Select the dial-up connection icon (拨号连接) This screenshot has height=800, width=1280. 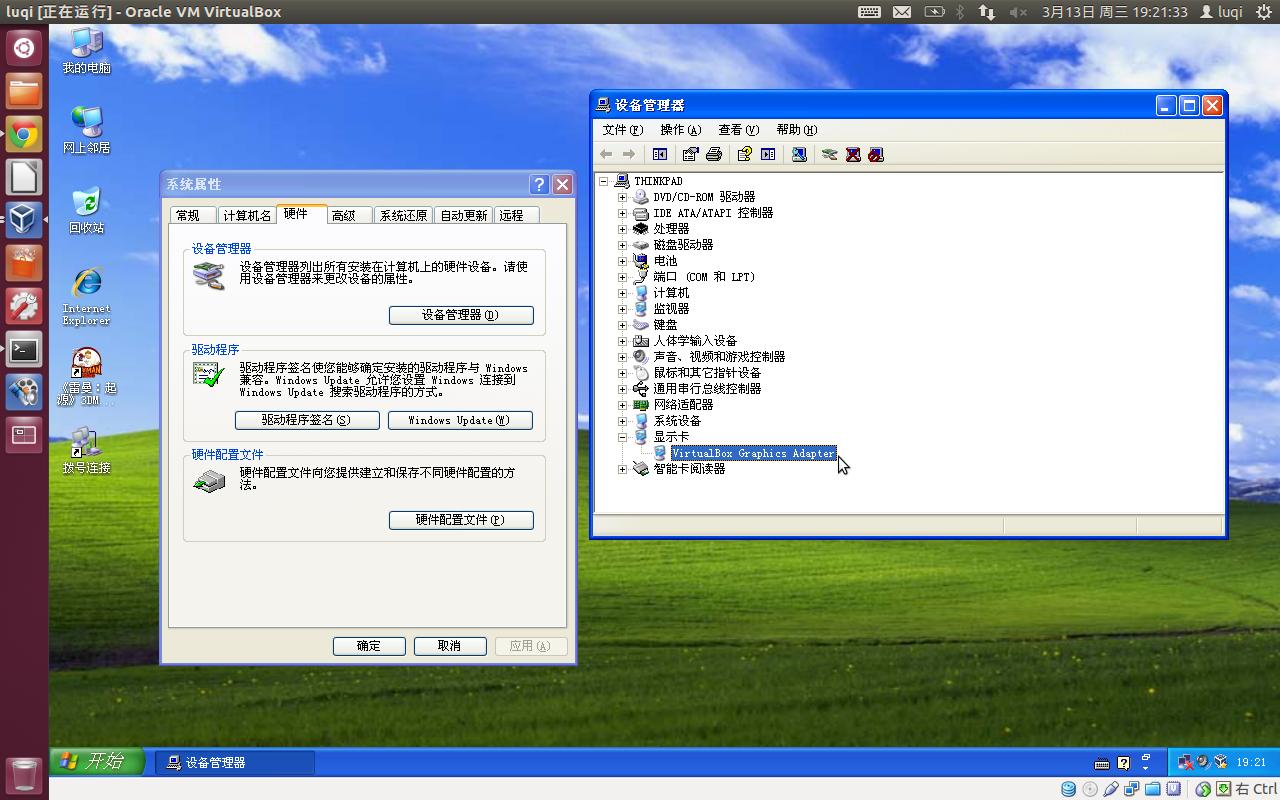[87, 450]
